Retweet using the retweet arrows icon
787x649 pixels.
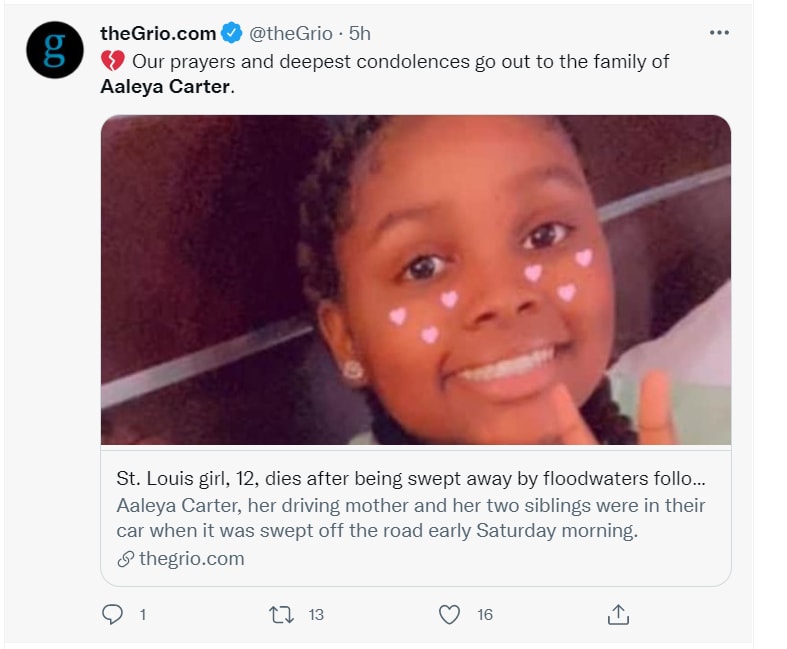point(282,614)
